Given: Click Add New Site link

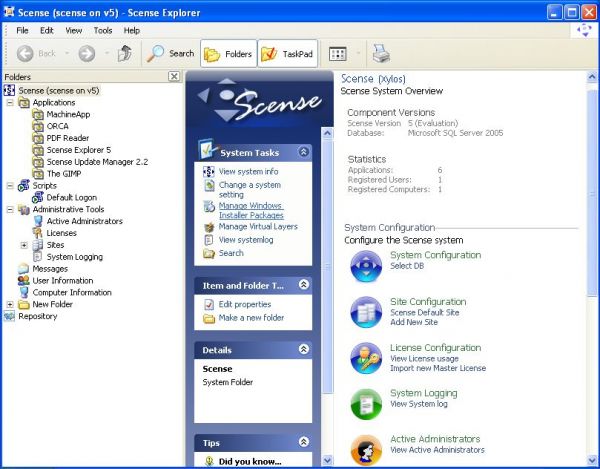Looking at the screenshot, I should (414, 322).
